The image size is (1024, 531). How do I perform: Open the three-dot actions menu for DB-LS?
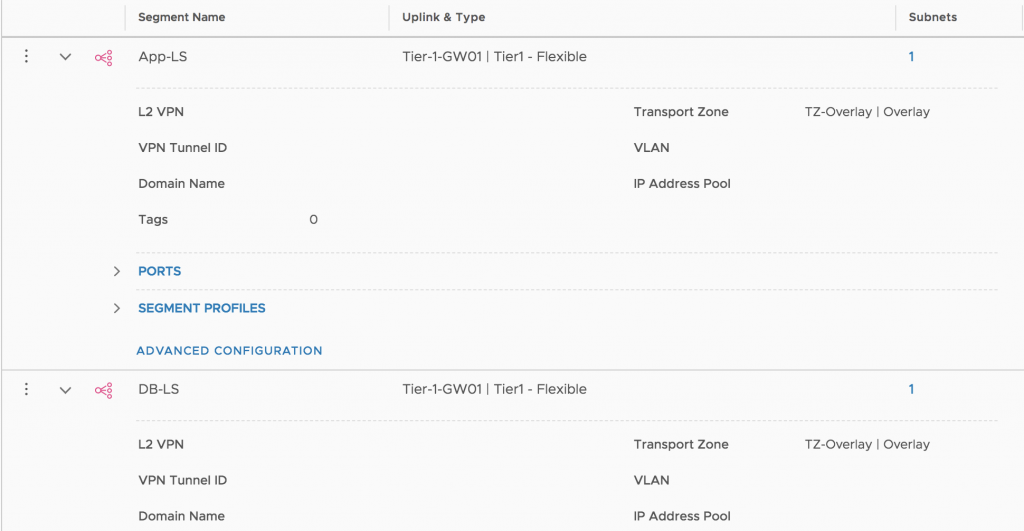(26, 389)
